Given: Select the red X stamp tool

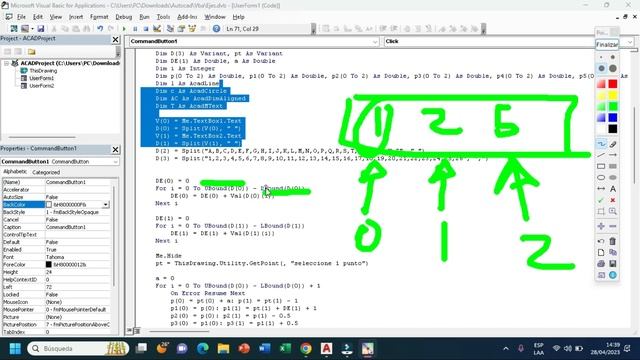Looking at the screenshot, I should coord(613,200).
